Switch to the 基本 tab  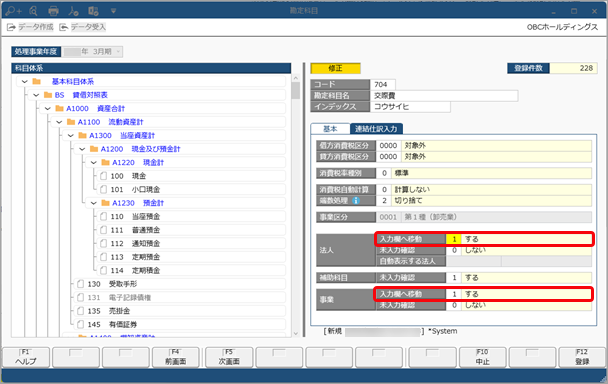(x=330, y=129)
